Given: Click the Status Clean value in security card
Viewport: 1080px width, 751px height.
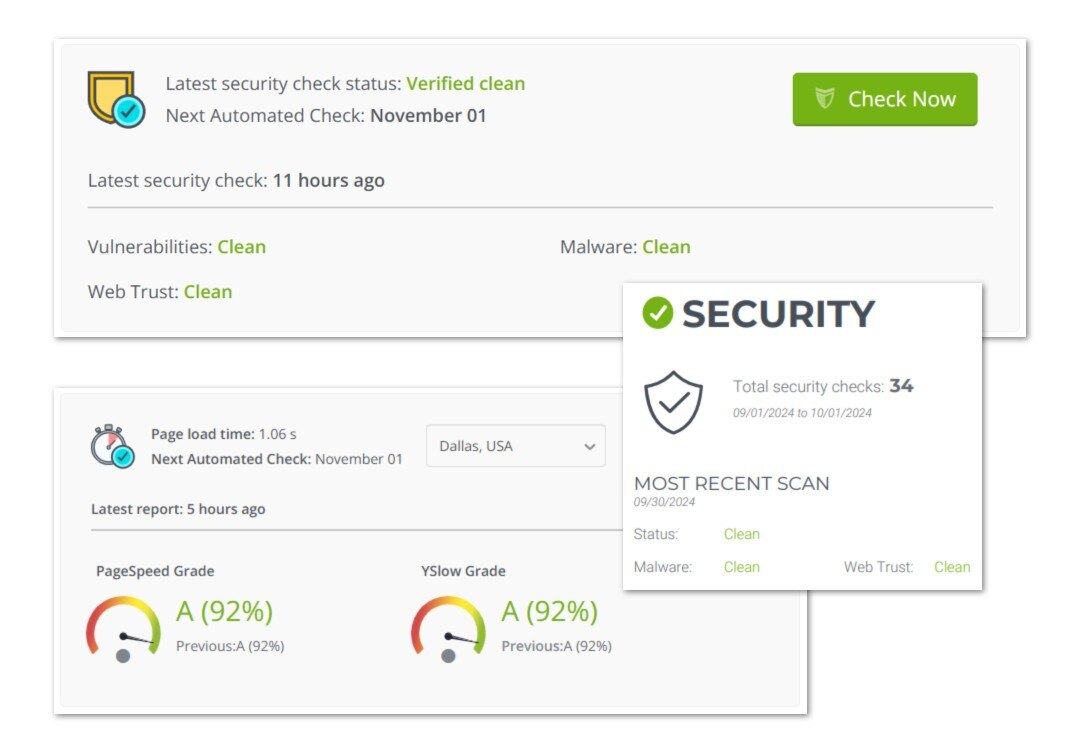Looking at the screenshot, I should tap(742, 534).
